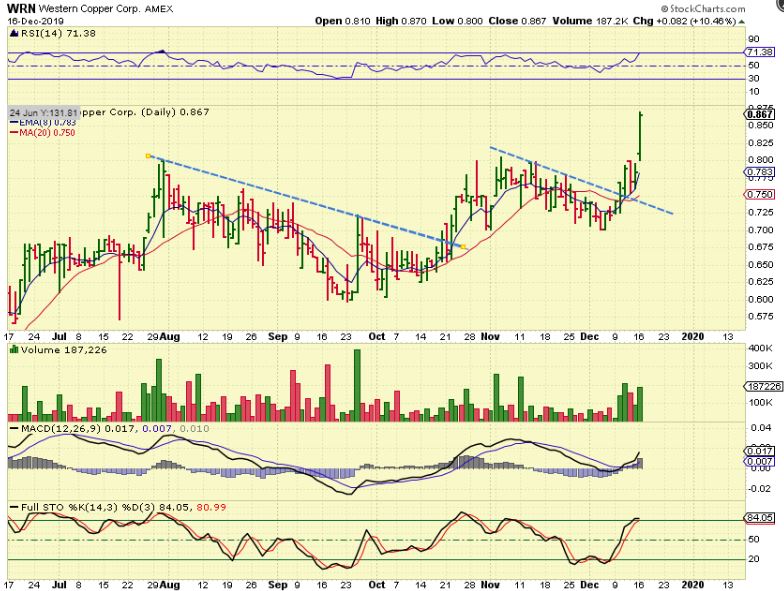
Task: Select the trendline handle near 28 October
Action: pyautogui.click(x=464, y=247)
